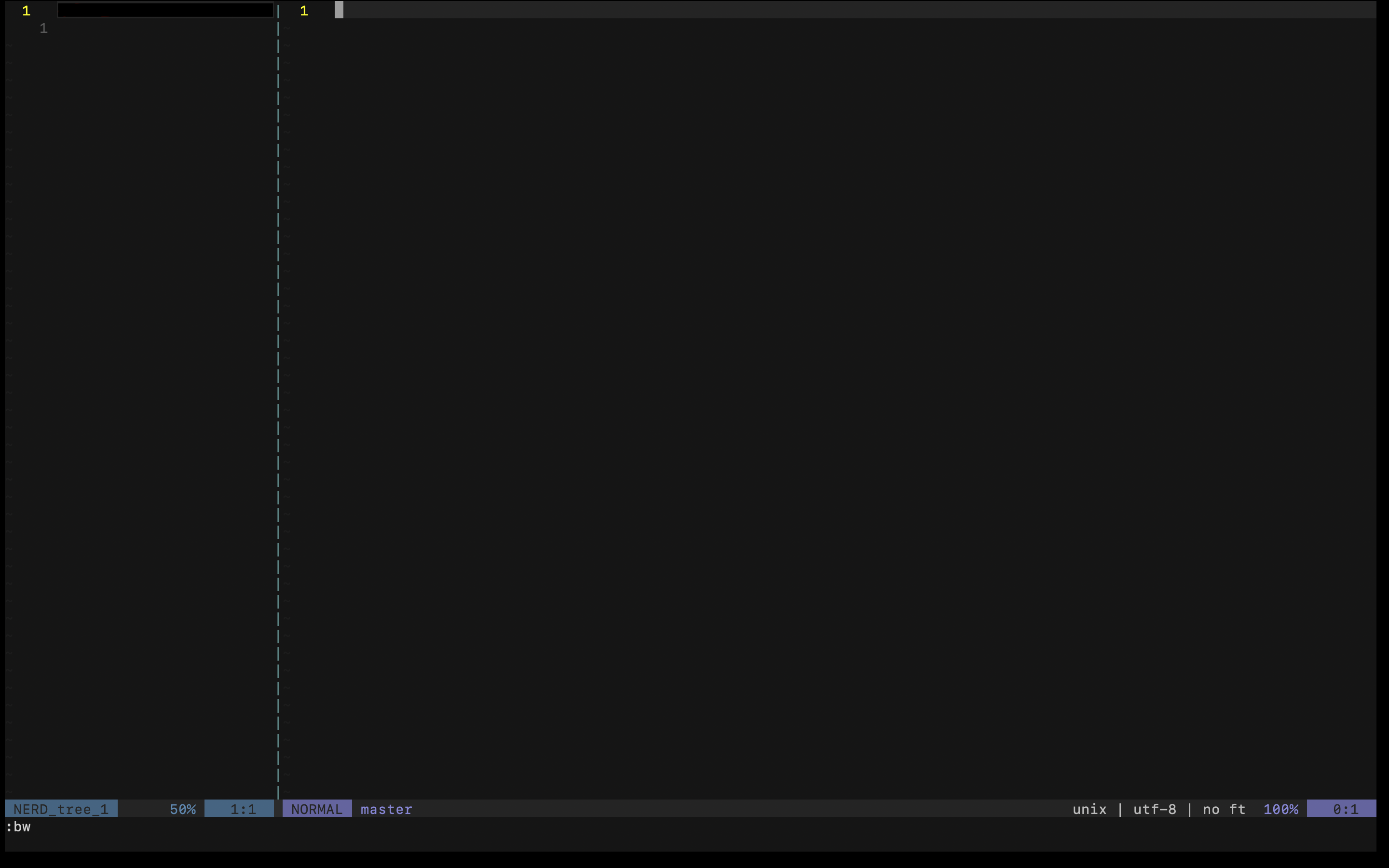
Task: Click the utf-8 encoding indicator
Action: (x=1154, y=809)
